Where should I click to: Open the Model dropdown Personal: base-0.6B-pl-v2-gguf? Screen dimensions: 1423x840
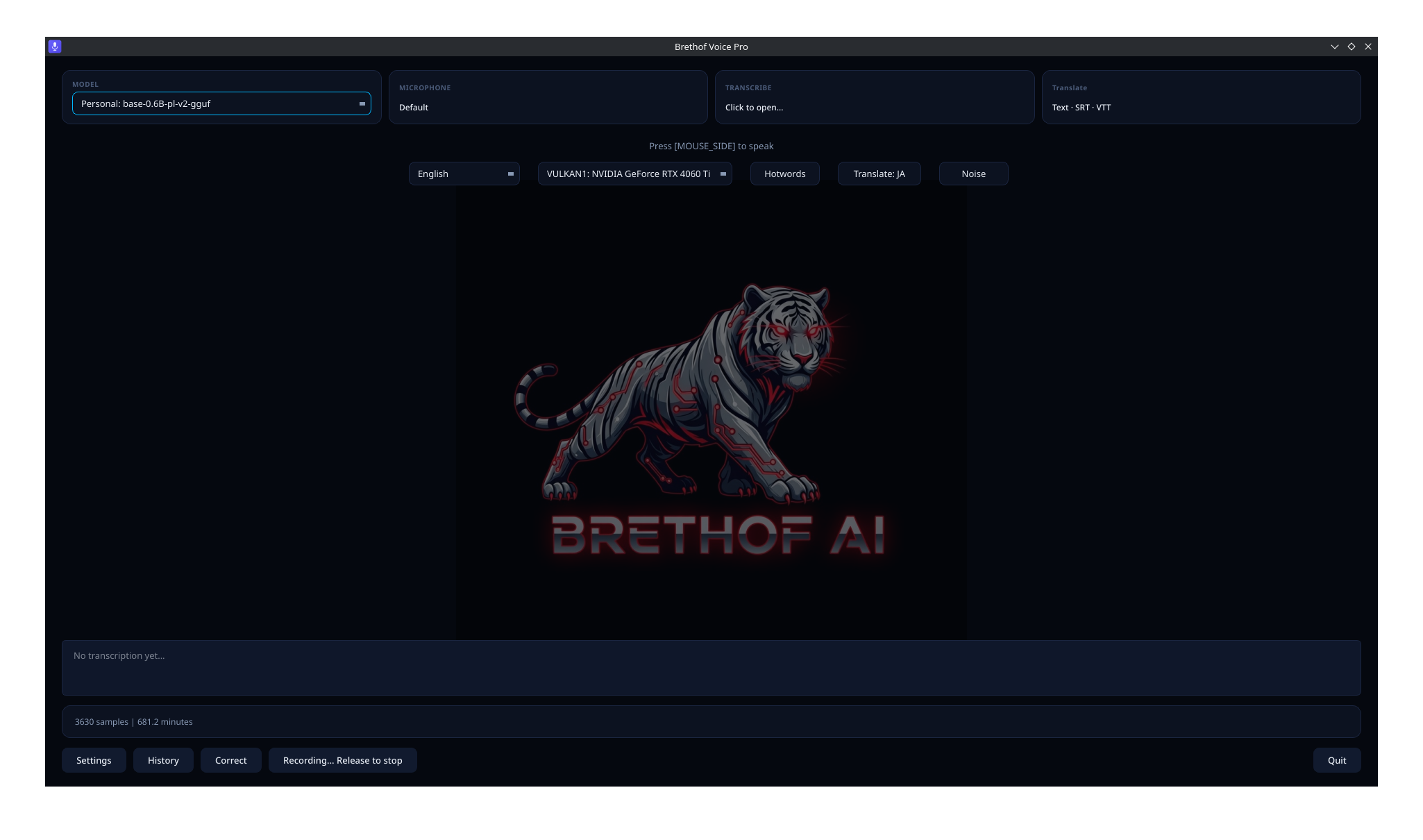pyautogui.click(x=221, y=103)
